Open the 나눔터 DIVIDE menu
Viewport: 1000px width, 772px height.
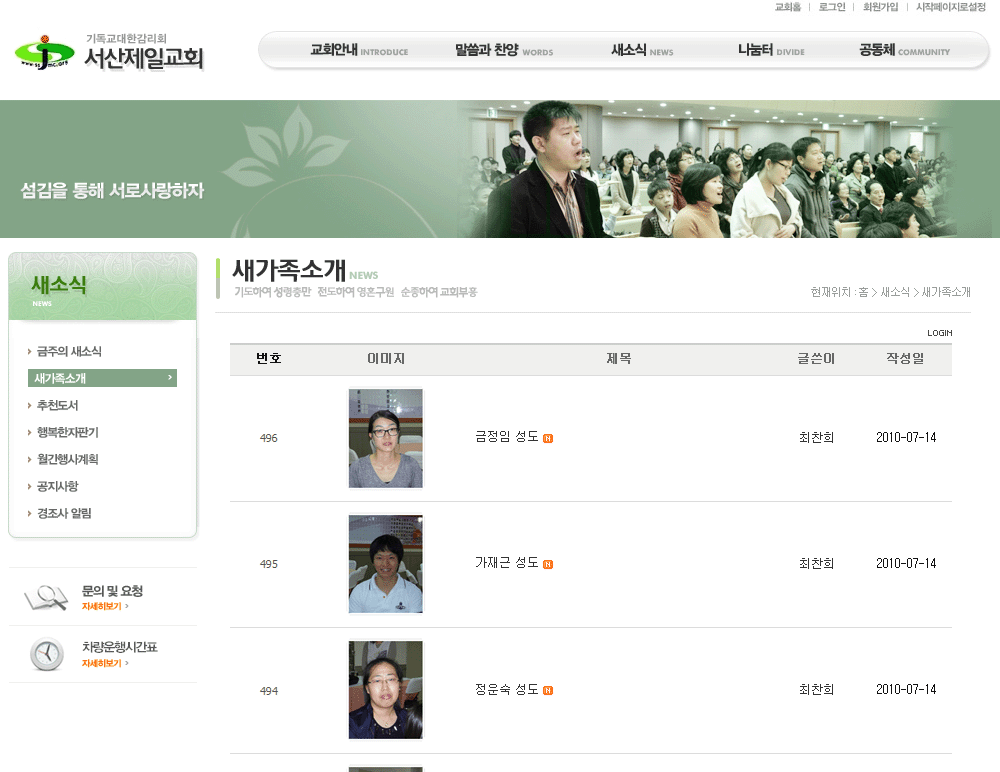pos(771,50)
